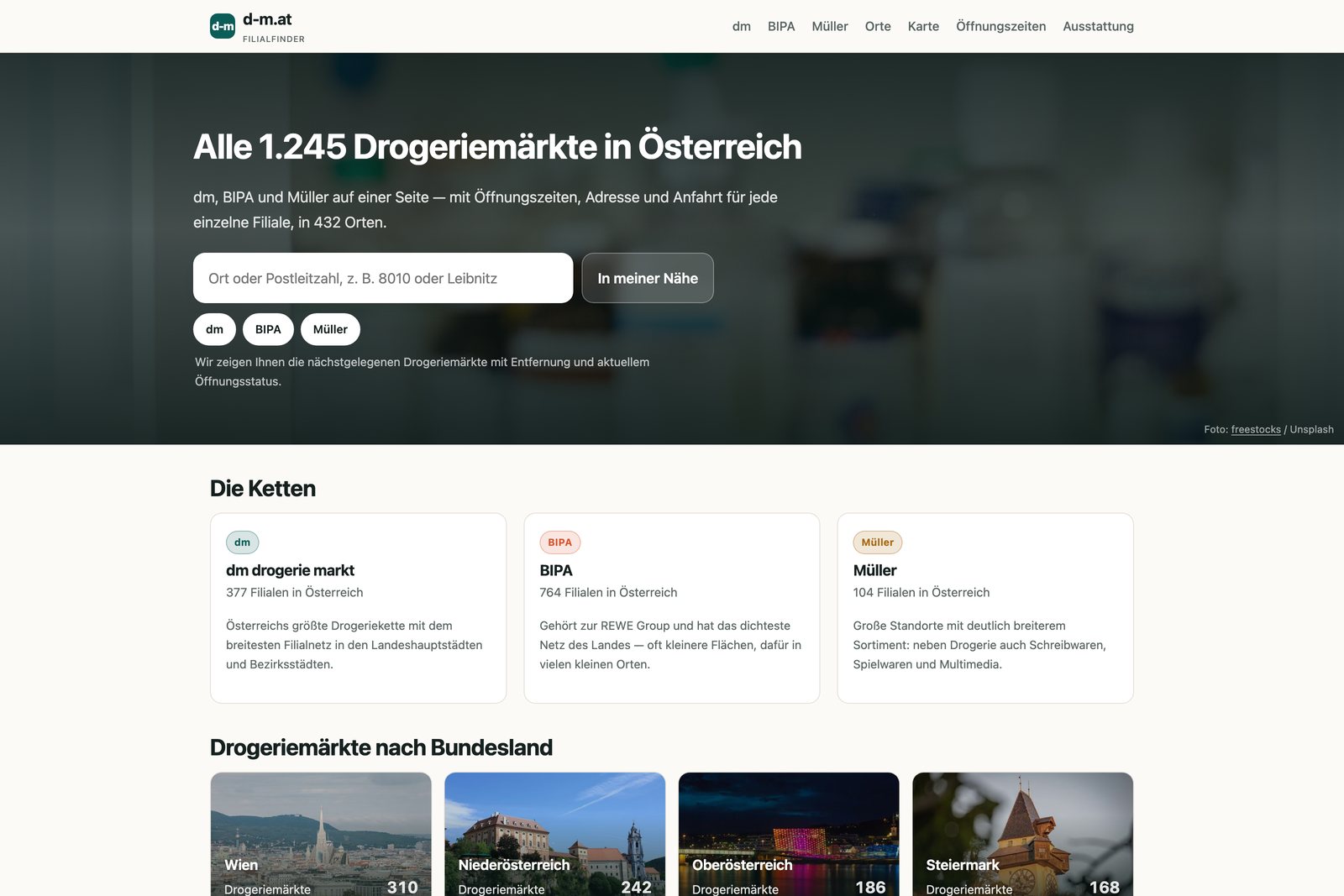The image size is (1344, 896).
Task: Click the Unsplash credit text
Action: click(1311, 429)
